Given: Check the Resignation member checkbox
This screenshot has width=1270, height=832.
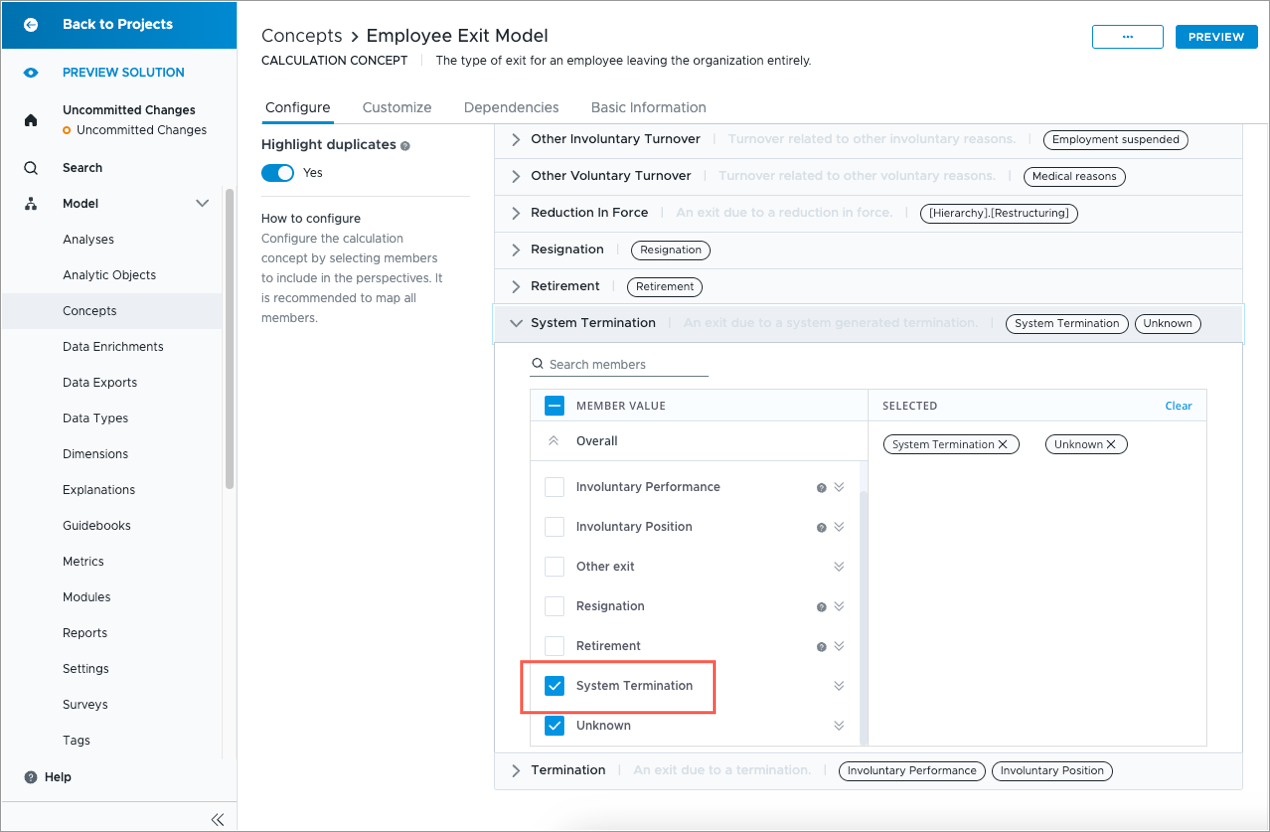Looking at the screenshot, I should (554, 606).
